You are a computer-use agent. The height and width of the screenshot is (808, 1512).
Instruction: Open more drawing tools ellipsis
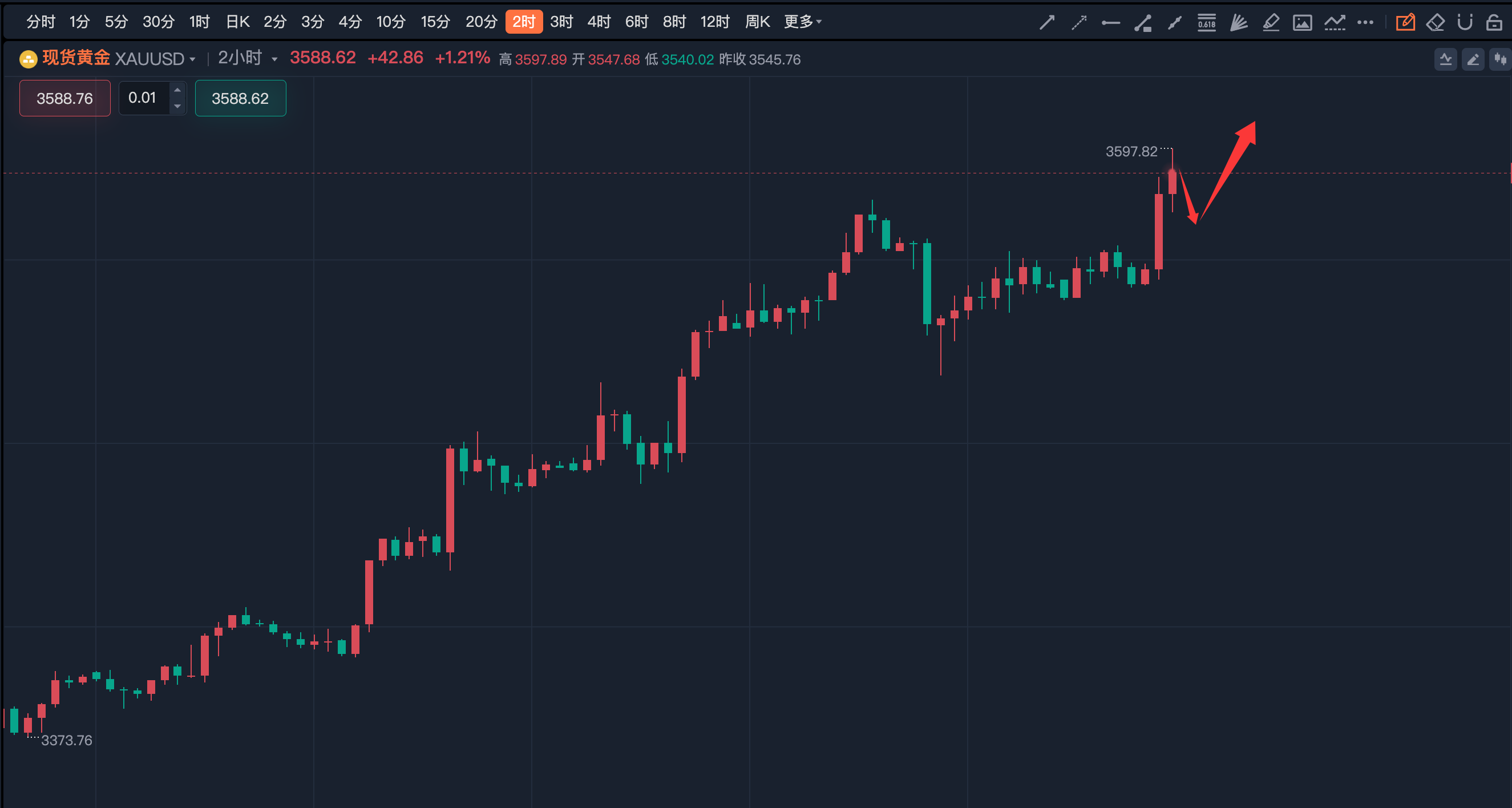1365,22
